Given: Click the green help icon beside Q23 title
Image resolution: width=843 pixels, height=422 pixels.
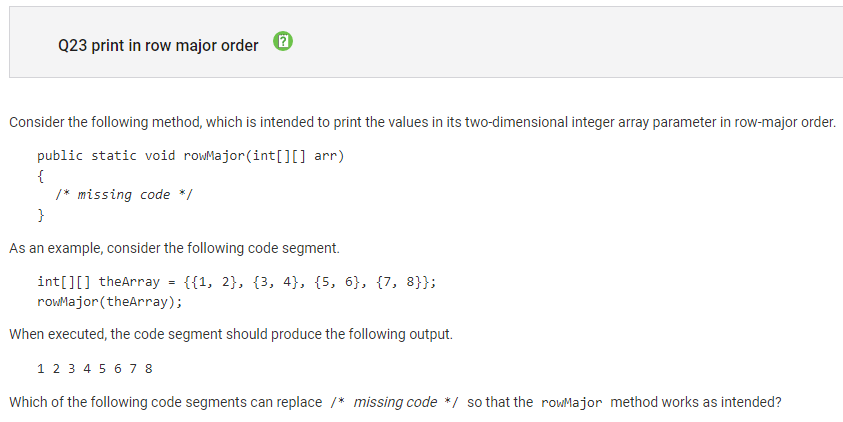Looking at the screenshot, I should pos(283,41).
